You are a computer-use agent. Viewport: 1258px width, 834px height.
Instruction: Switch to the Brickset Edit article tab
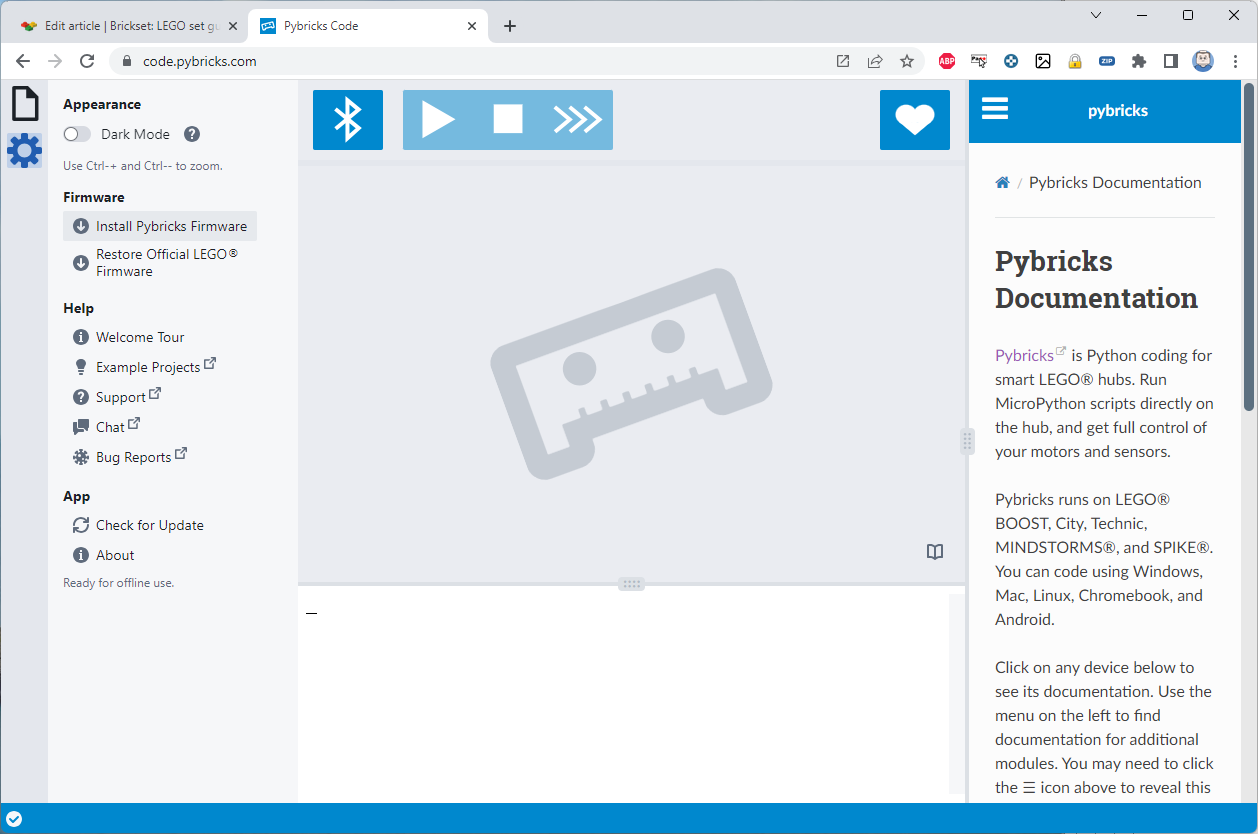click(128, 26)
